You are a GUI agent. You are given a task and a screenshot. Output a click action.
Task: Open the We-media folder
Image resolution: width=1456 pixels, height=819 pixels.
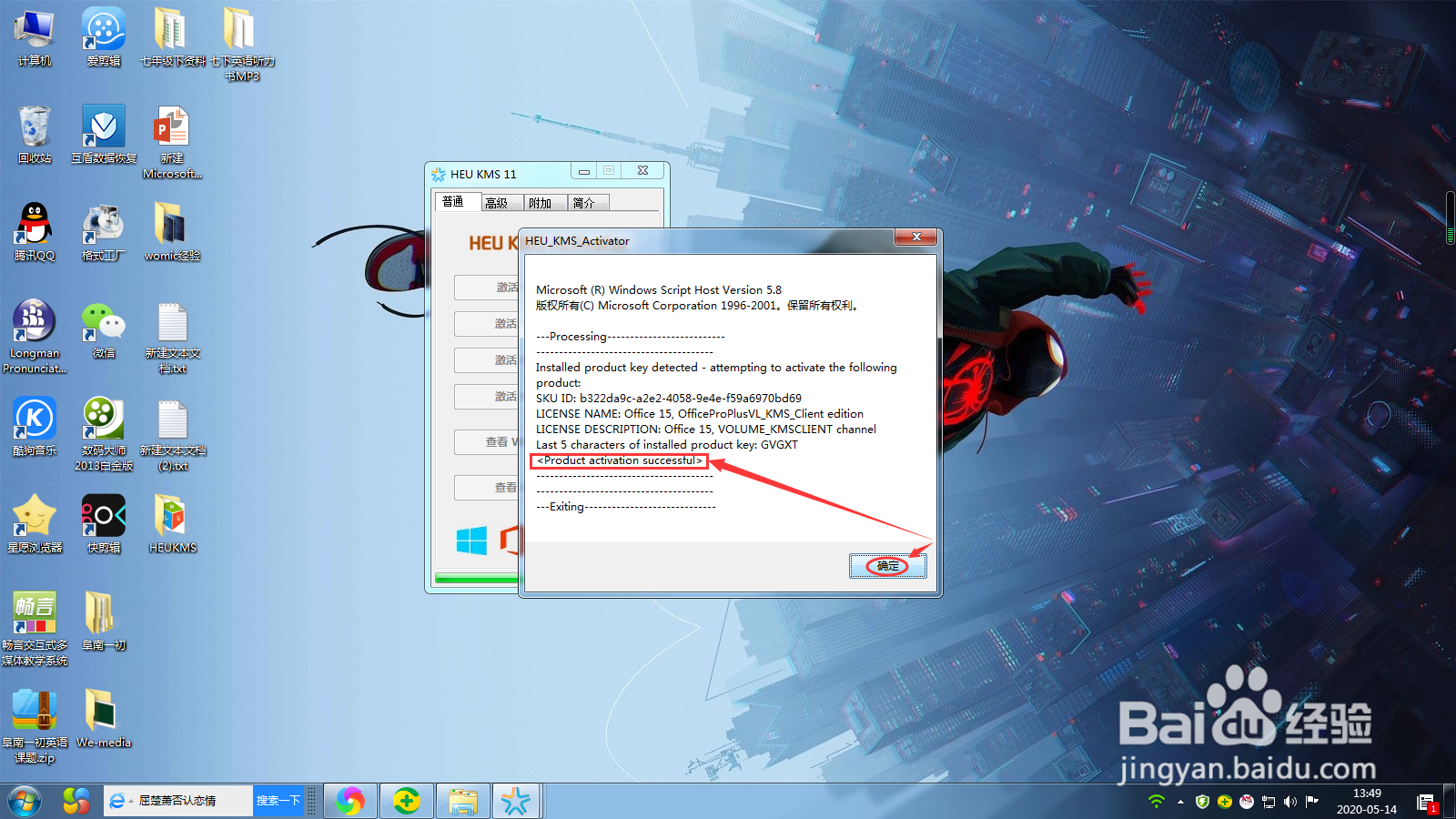[104, 719]
